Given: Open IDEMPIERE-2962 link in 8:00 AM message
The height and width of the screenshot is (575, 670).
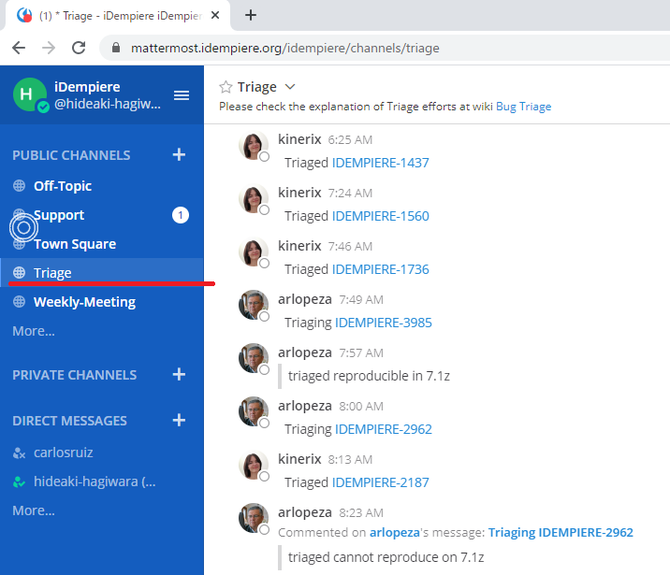Looking at the screenshot, I should coord(383,429).
